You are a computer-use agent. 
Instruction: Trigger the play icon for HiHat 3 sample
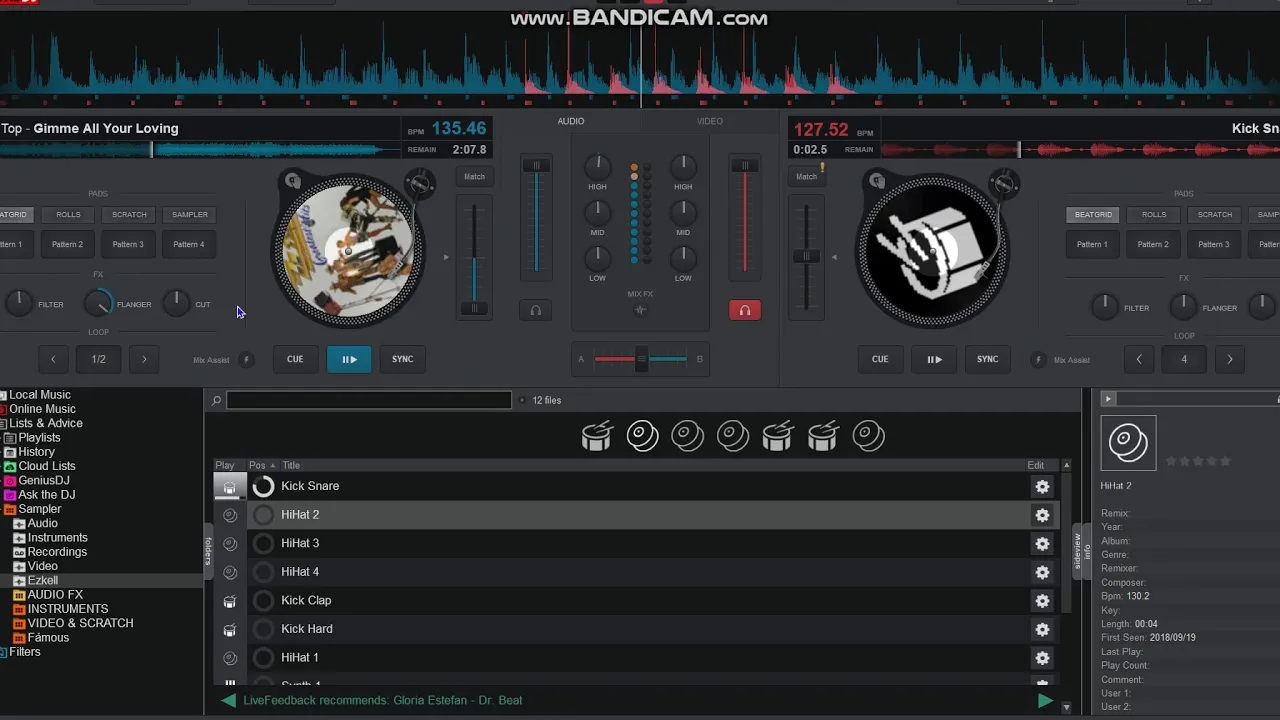(x=230, y=543)
